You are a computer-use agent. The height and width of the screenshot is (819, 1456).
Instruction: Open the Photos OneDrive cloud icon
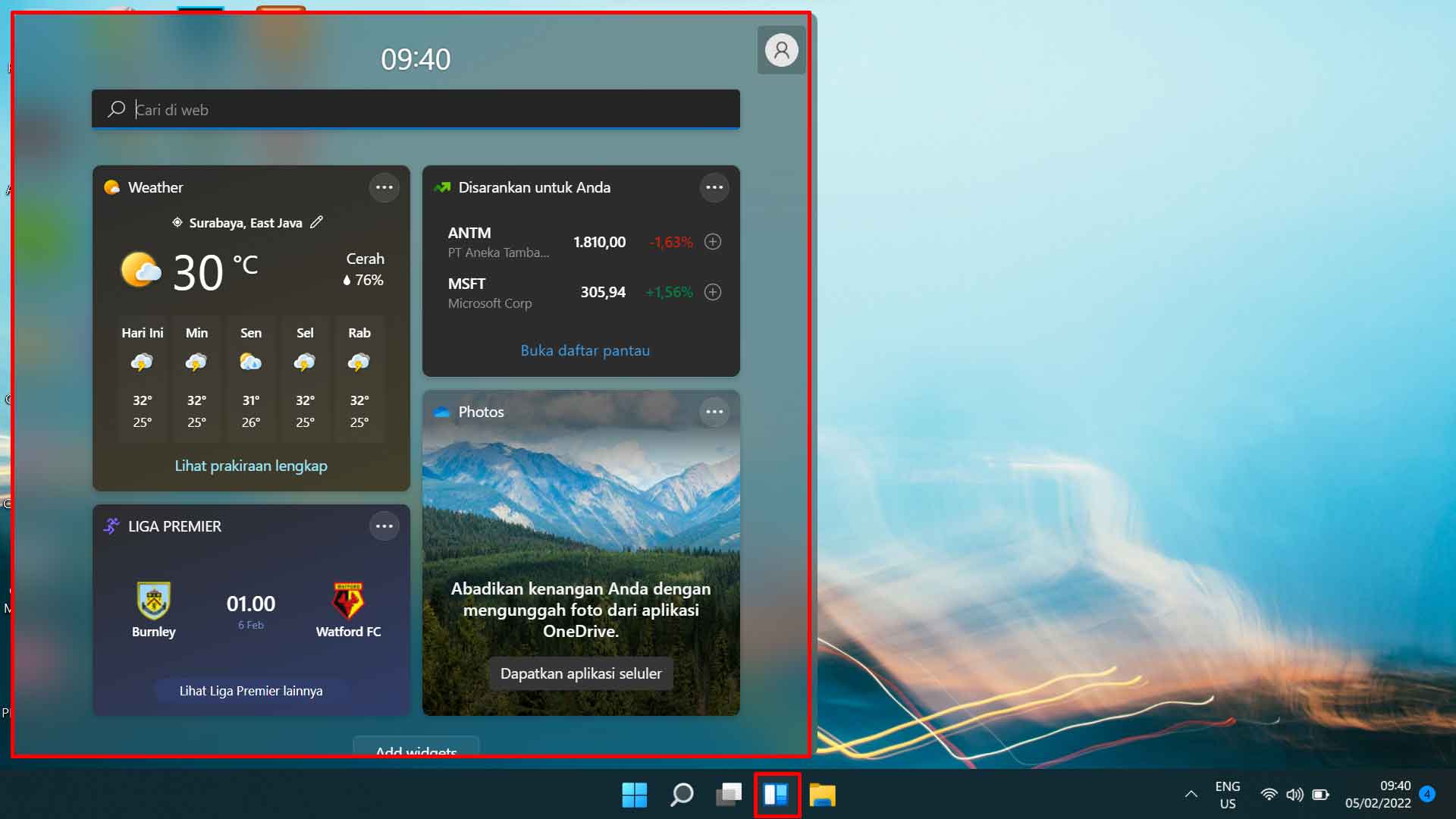coord(441,412)
